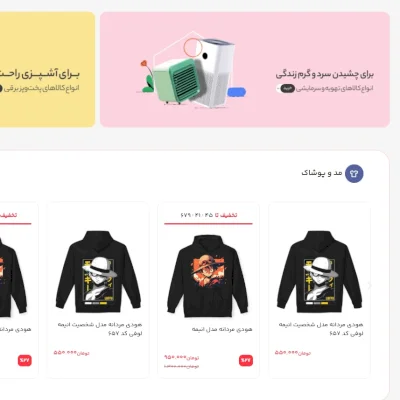Viewport: 400px width, 400px height.
Task: Click the pink banner headline about cold and warm
Action: [325, 74]
